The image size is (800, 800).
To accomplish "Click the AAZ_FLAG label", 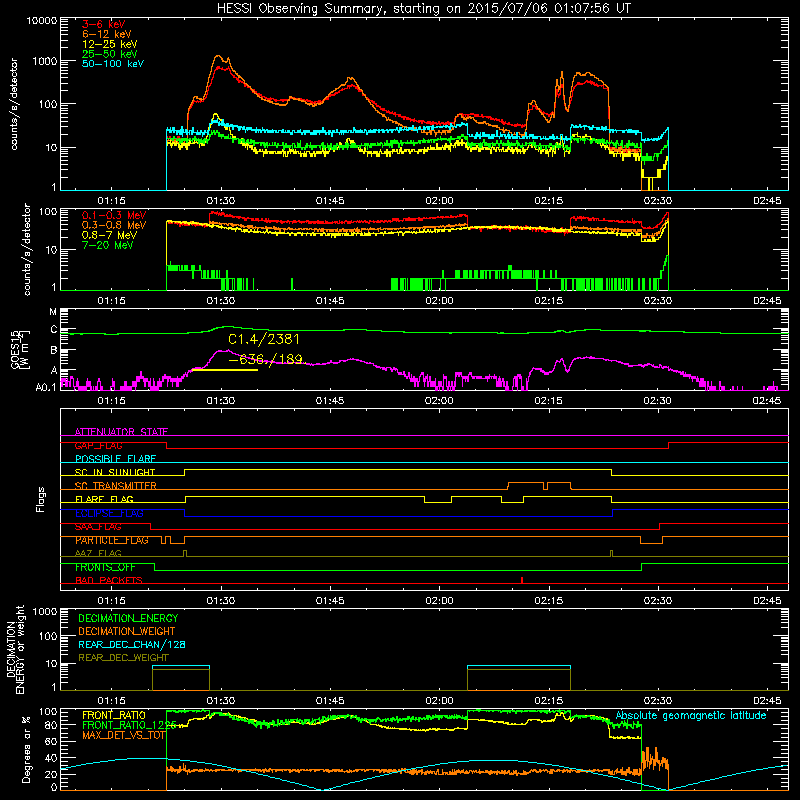I will [98, 554].
